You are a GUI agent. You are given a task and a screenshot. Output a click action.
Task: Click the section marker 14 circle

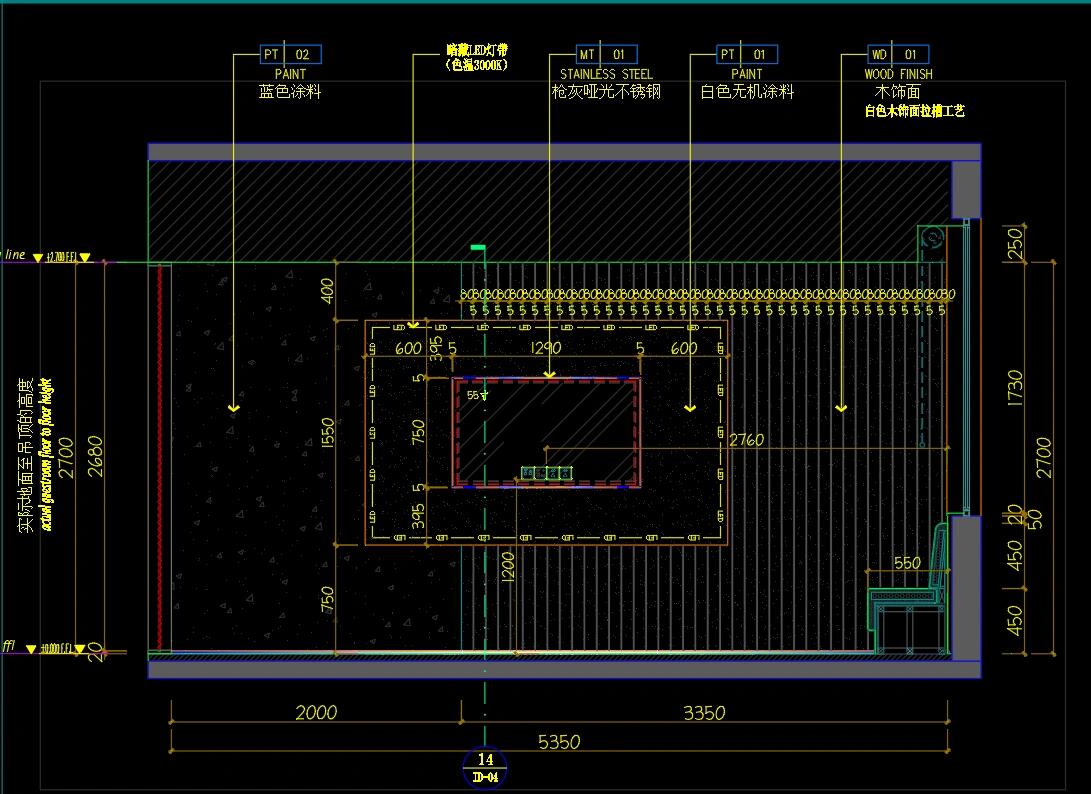pos(486,766)
